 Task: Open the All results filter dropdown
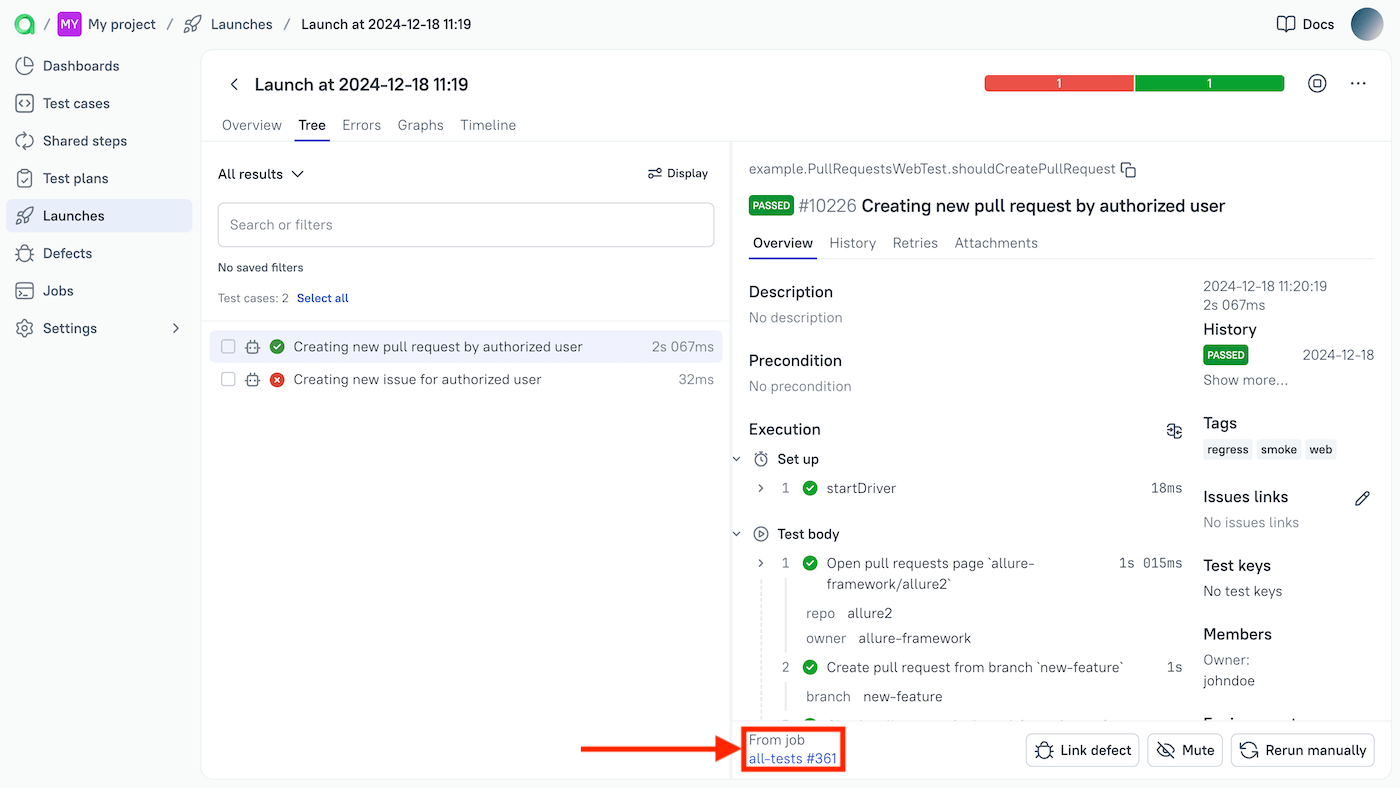pos(260,173)
